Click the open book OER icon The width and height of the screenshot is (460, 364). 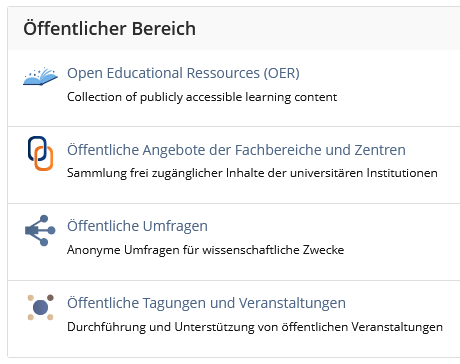(x=40, y=76)
